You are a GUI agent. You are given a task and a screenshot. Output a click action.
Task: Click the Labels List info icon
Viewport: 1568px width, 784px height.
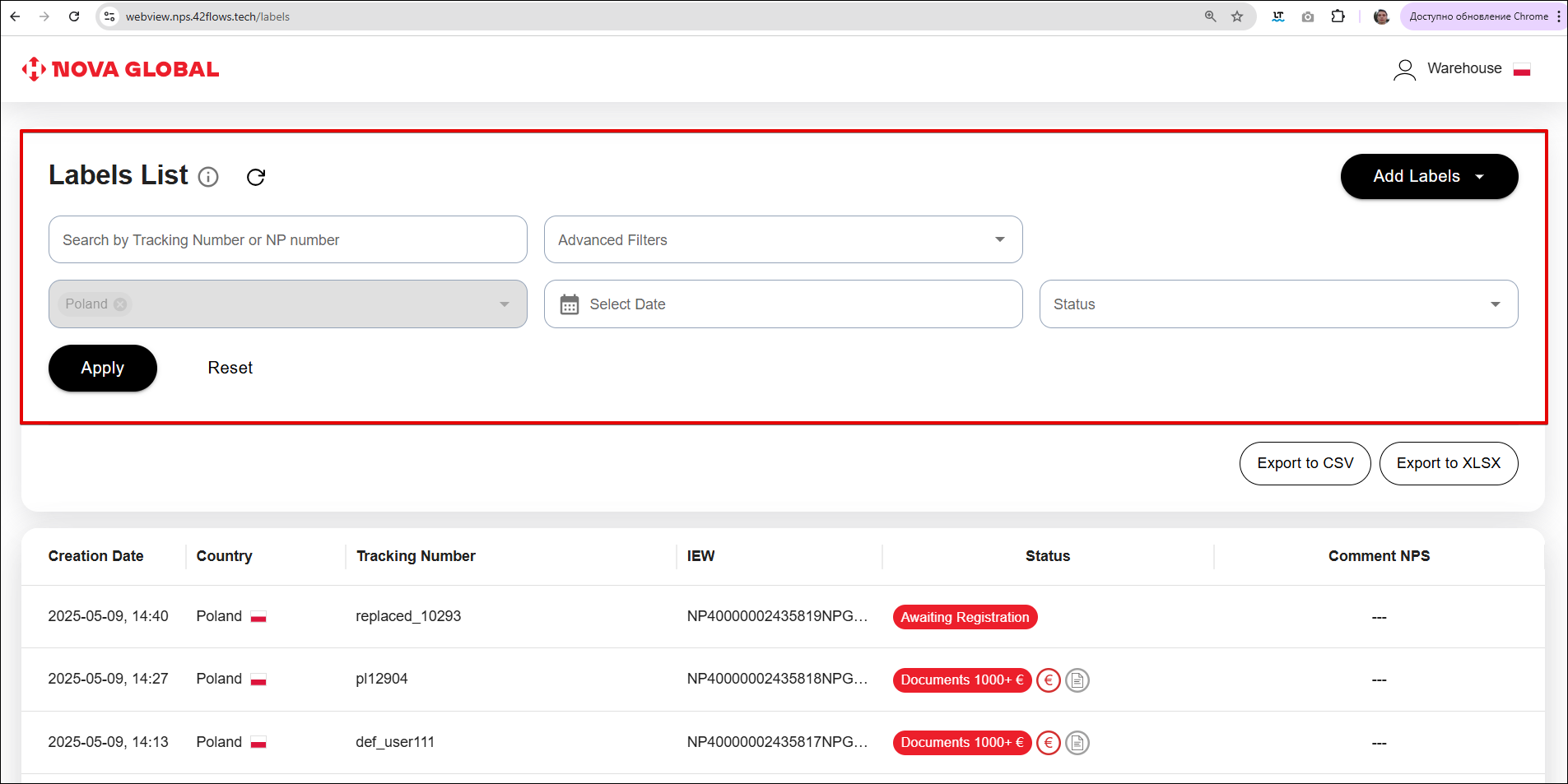point(208,178)
